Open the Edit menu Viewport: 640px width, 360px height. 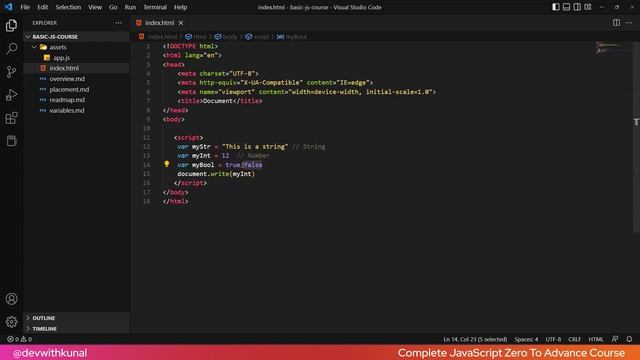[42, 7]
